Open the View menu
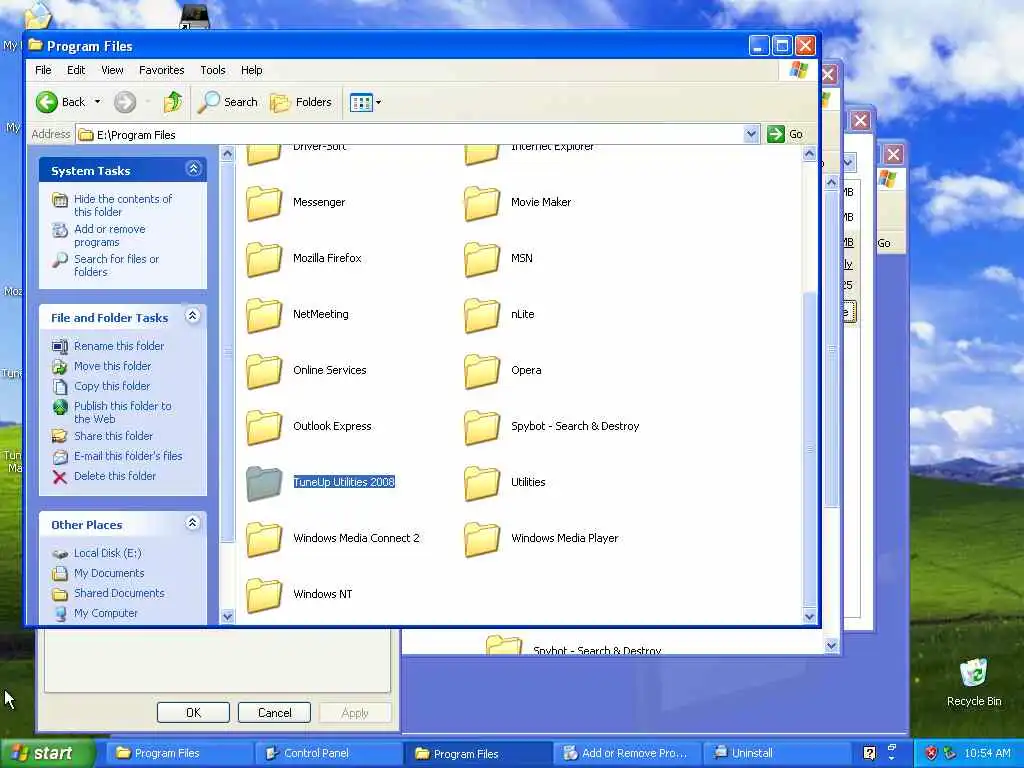1024x768 pixels. [x=112, y=70]
